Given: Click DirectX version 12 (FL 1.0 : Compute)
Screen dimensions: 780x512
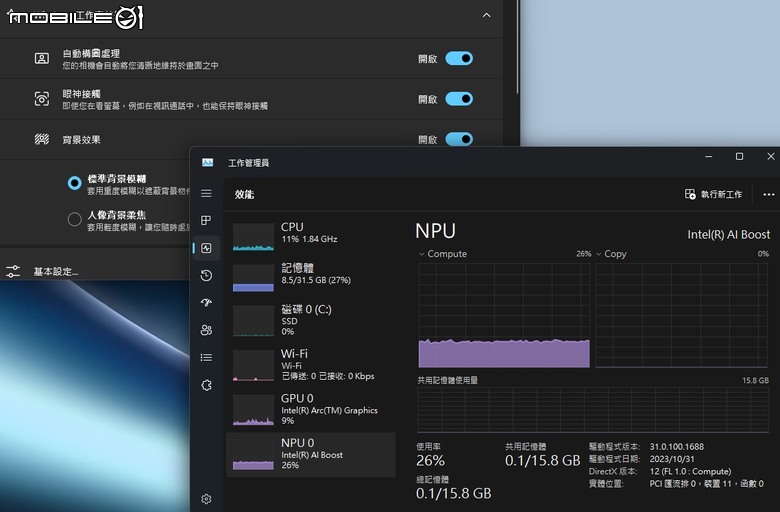Looking at the screenshot, I should 690,471.
